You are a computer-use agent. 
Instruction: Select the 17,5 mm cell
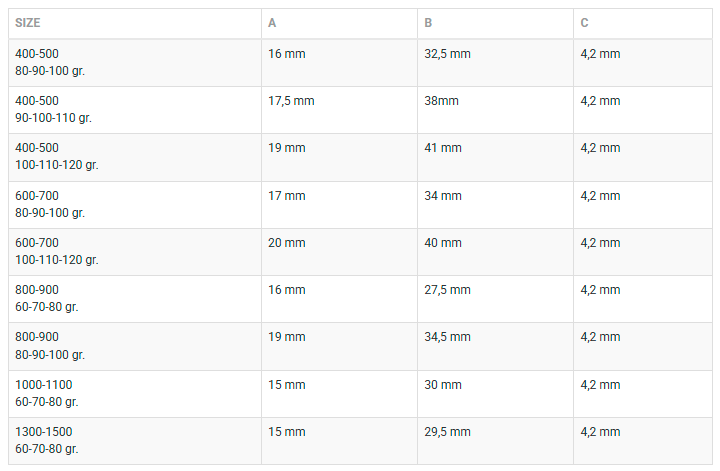291,101
